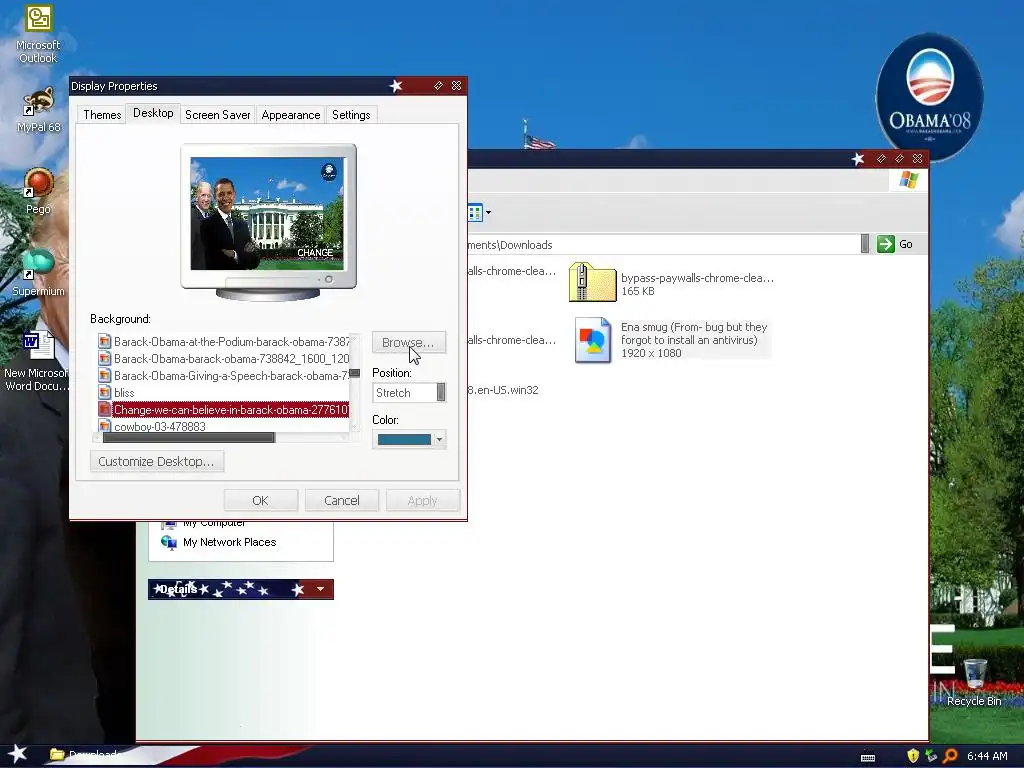Select the Pego desktop shortcut
The width and height of the screenshot is (1024, 768).
[39, 191]
